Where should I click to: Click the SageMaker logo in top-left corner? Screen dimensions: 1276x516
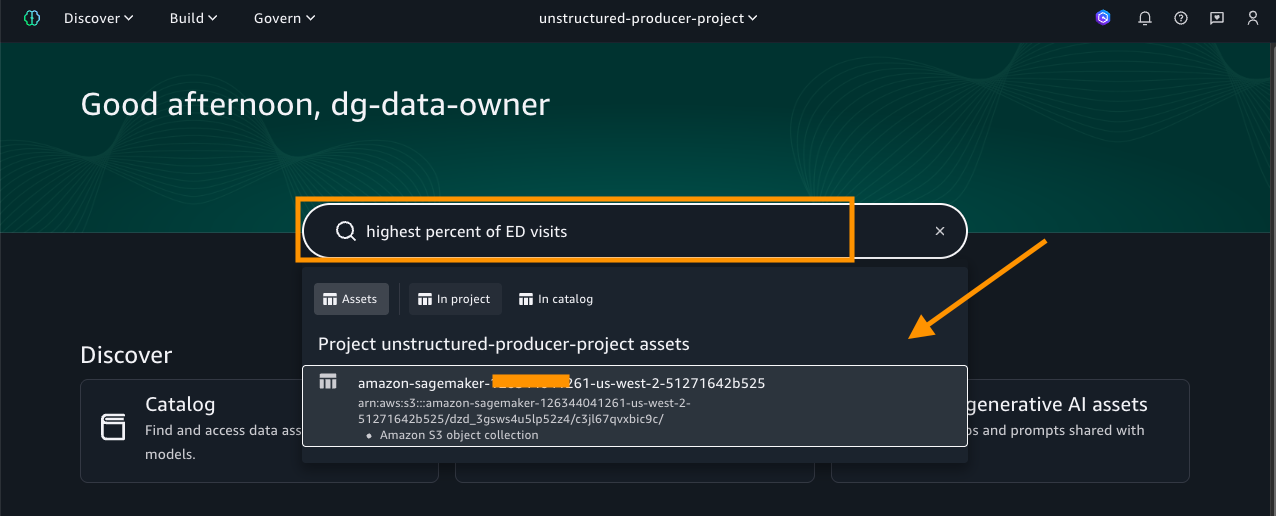click(x=32, y=18)
